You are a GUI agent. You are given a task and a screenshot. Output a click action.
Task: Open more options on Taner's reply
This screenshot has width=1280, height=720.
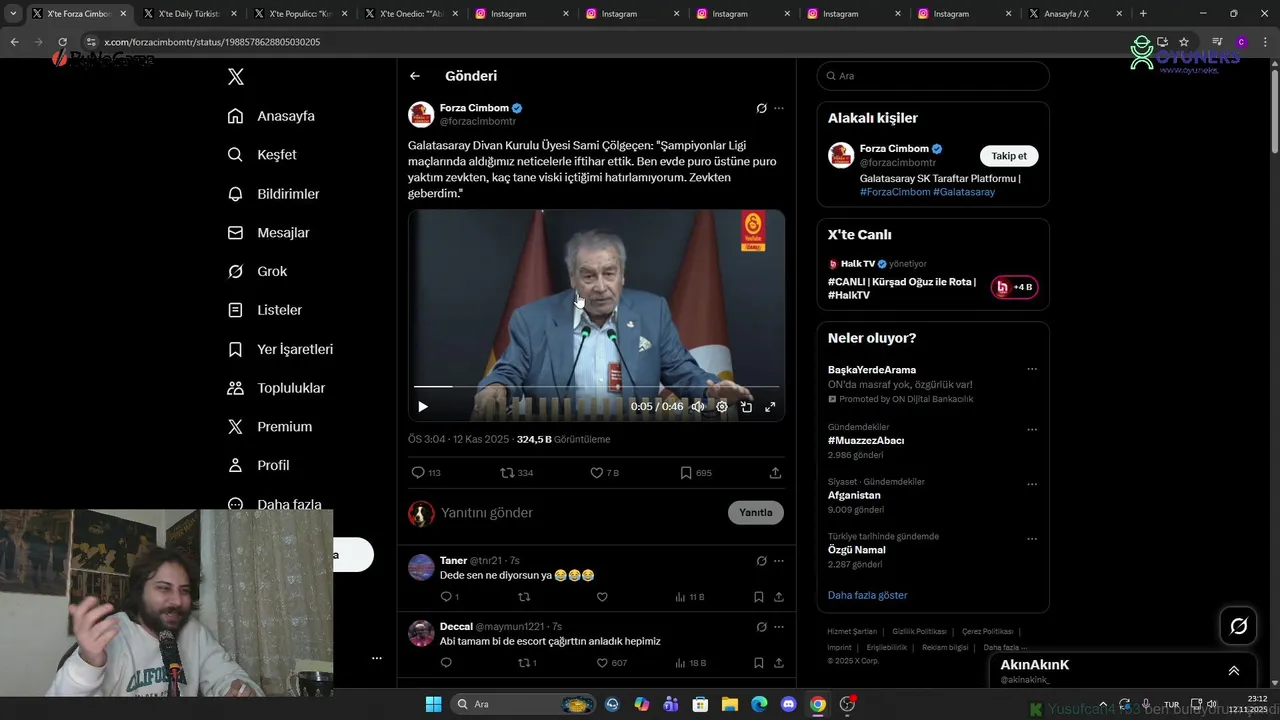[779, 561]
